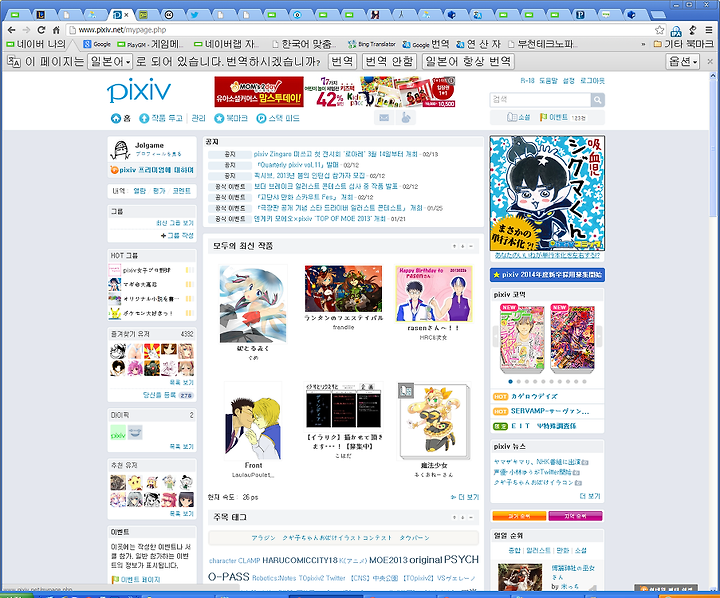Image resolution: width=720 pixels, height=598 pixels.
Task: Move 모두의 최신 작품 section down arrow
Action: click(463, 247)
